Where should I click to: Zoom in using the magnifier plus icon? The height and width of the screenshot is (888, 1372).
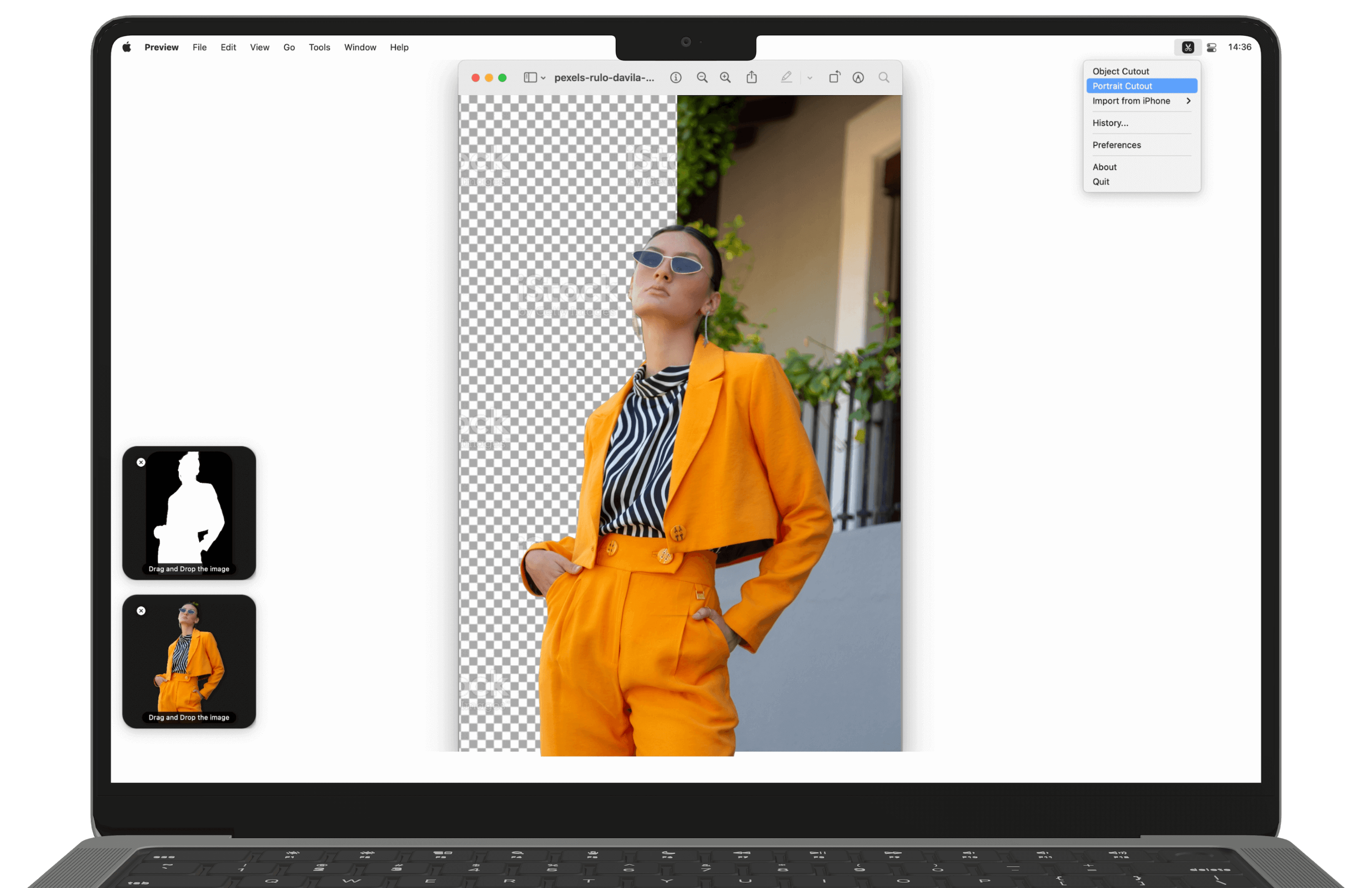(x=725, y=77)
